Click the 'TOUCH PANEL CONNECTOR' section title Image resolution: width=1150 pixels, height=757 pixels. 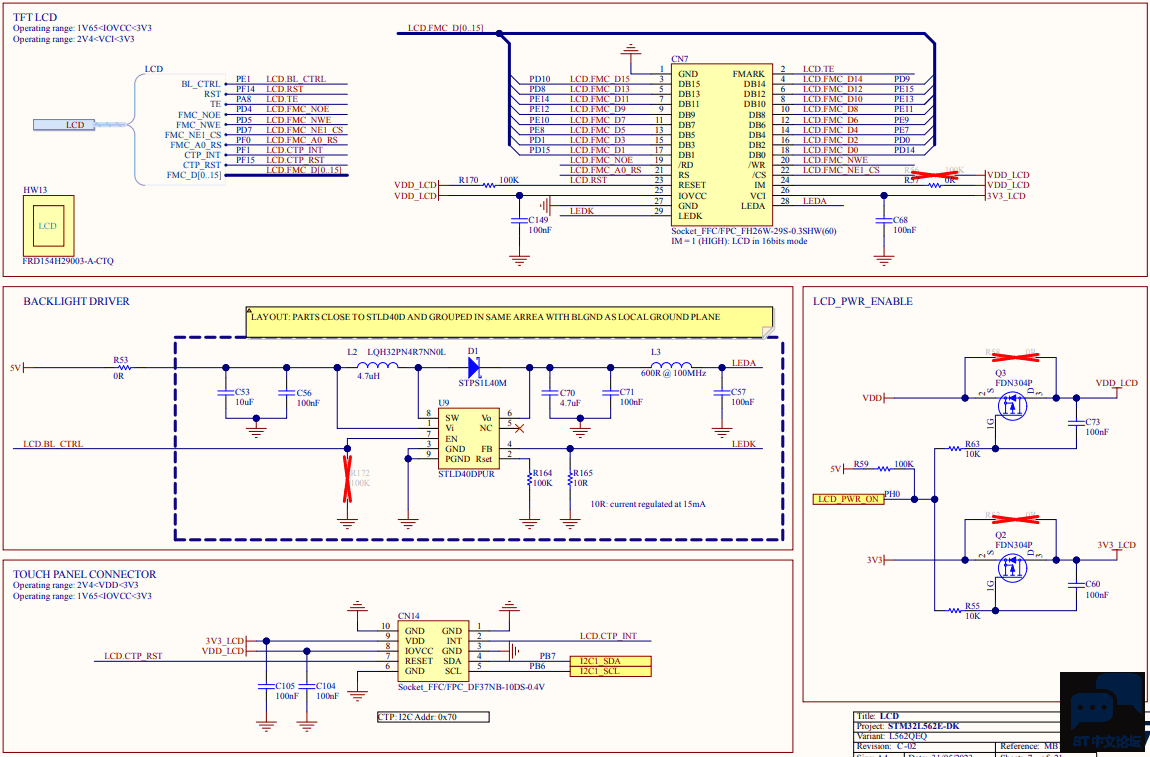tap(84, 574)
